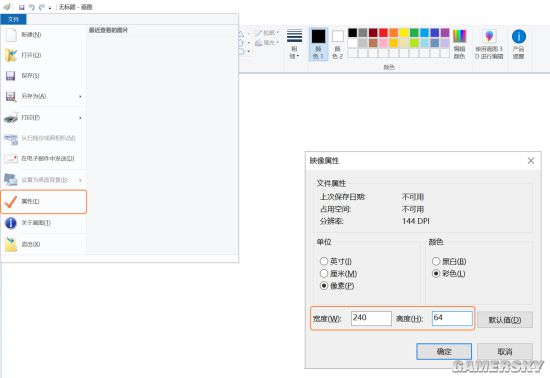Expand the Save as submenu arrow
The image size is (550, 378).
click(80, 96)
